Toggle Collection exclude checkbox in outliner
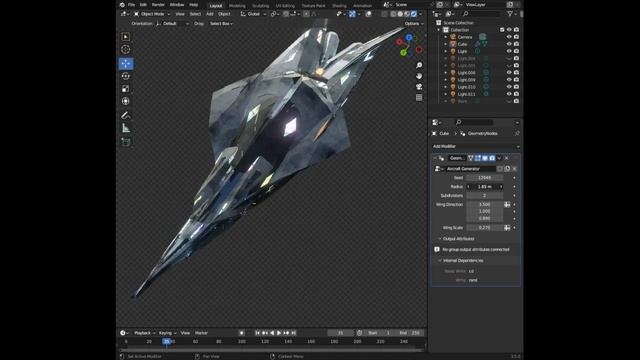This screenshot has height=360, width=640. click(x=502, y=30)
